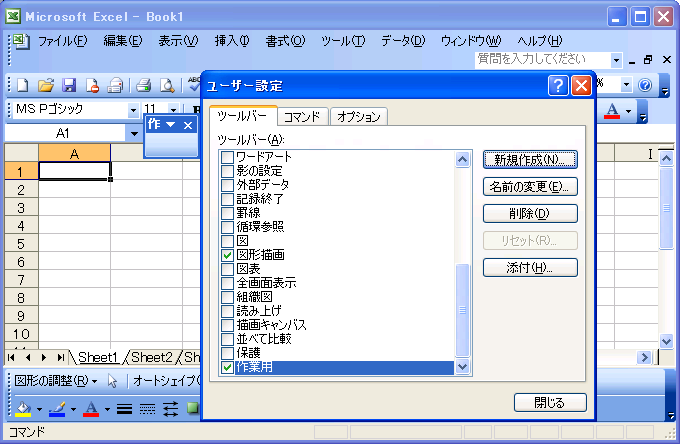The height and width of the screenshot is (444, 680).
Task: Save the workbook with the floppy disk icon
Action: tap(69, 85)
